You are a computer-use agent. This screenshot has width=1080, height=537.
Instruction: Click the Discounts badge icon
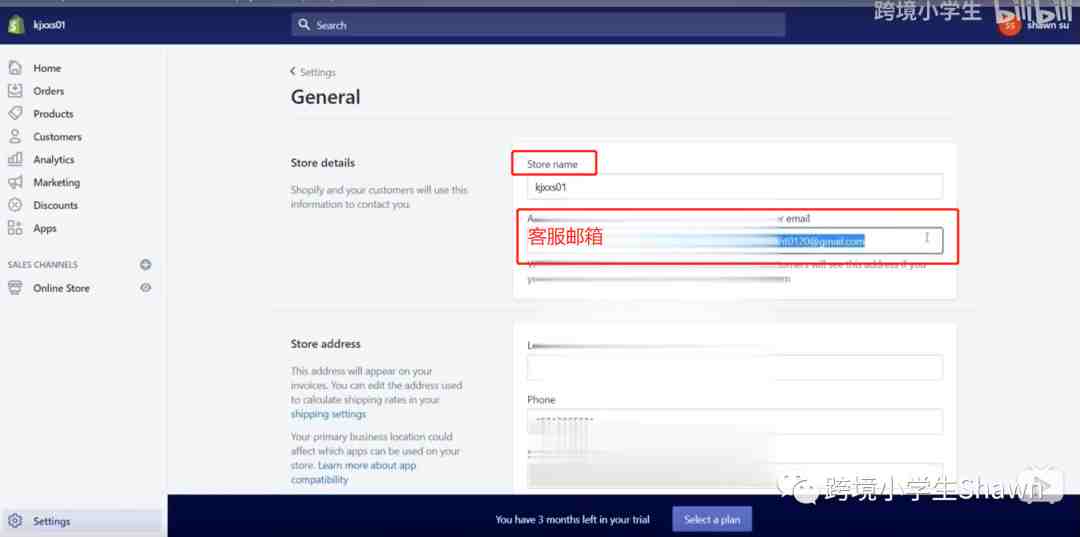[15, 205]
